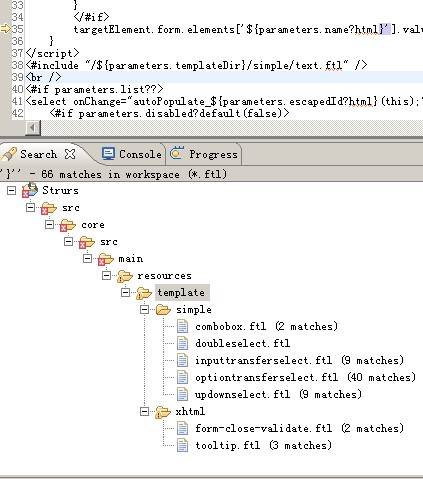Collapse the core folder node
Image resolution: width=423 pixels, height=479 pixels.
click(x=49, y=225)
